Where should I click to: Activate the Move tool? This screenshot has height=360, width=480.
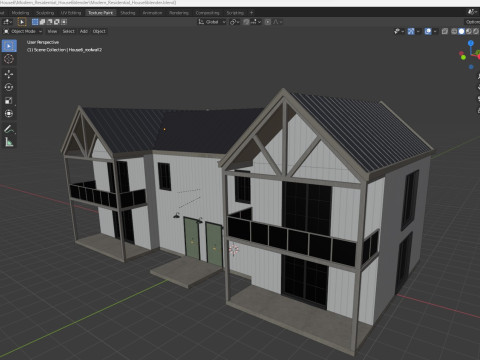(x=9, y=74)
